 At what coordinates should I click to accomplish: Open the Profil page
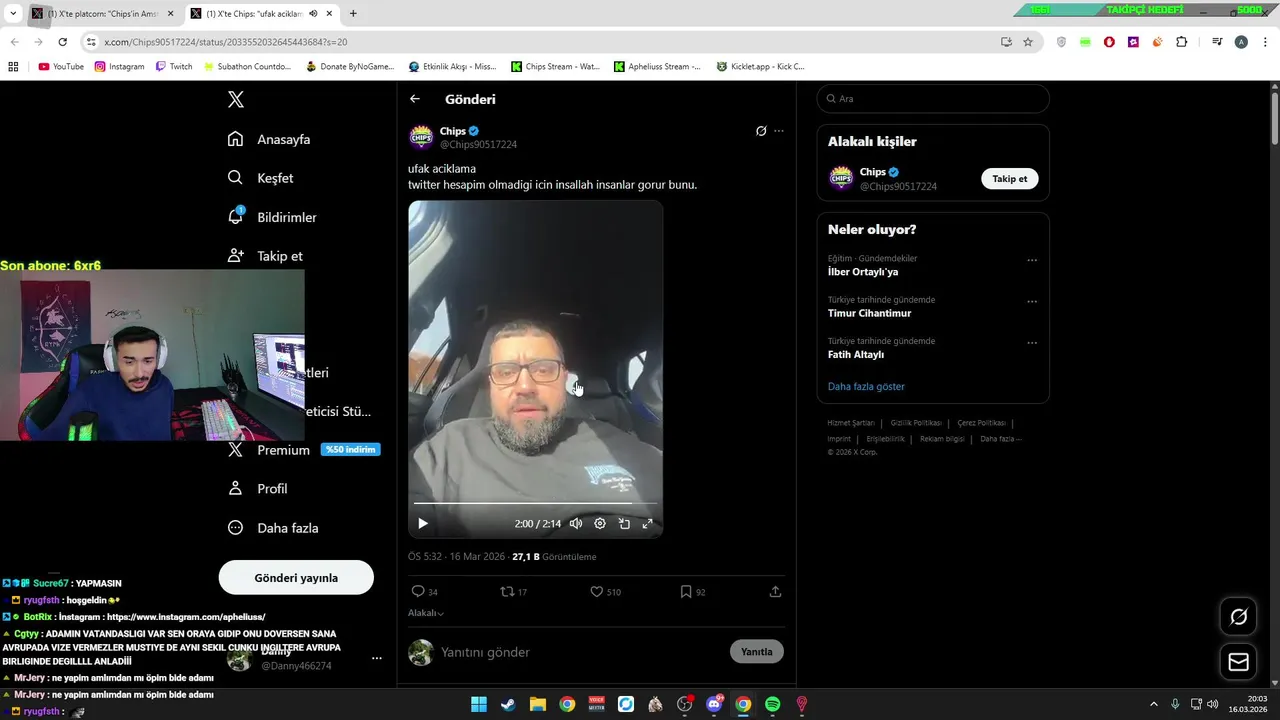(x=258, y=489)
